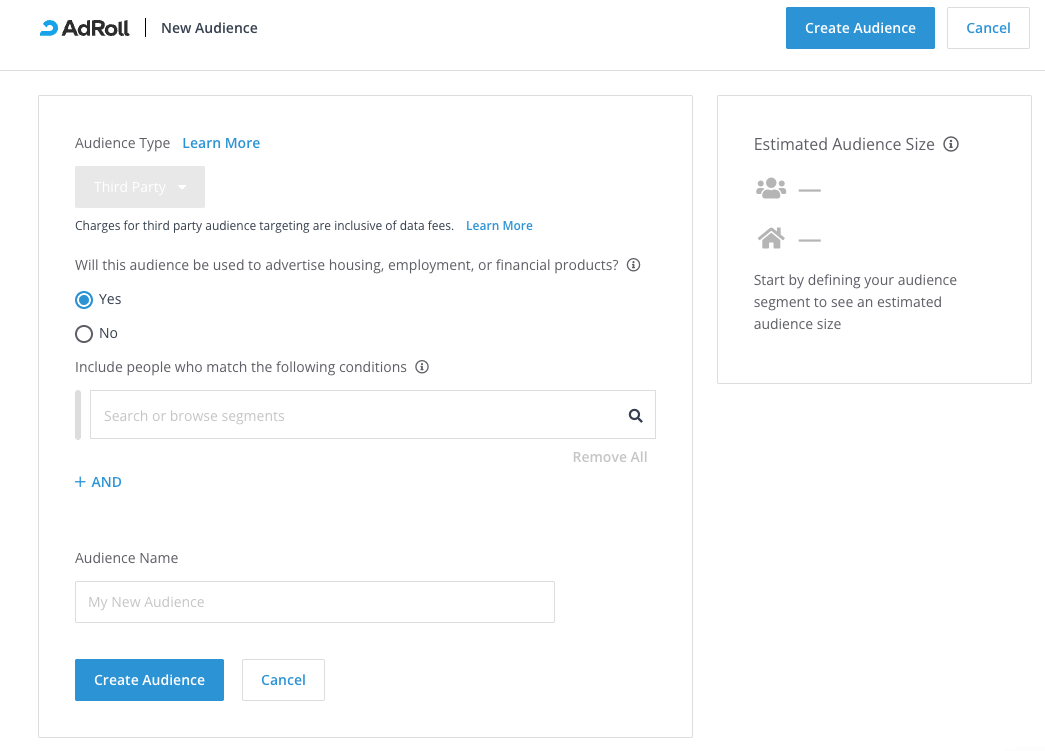Select the Yes radio button
The image size is (1045, 751).
tap(84, 300)
